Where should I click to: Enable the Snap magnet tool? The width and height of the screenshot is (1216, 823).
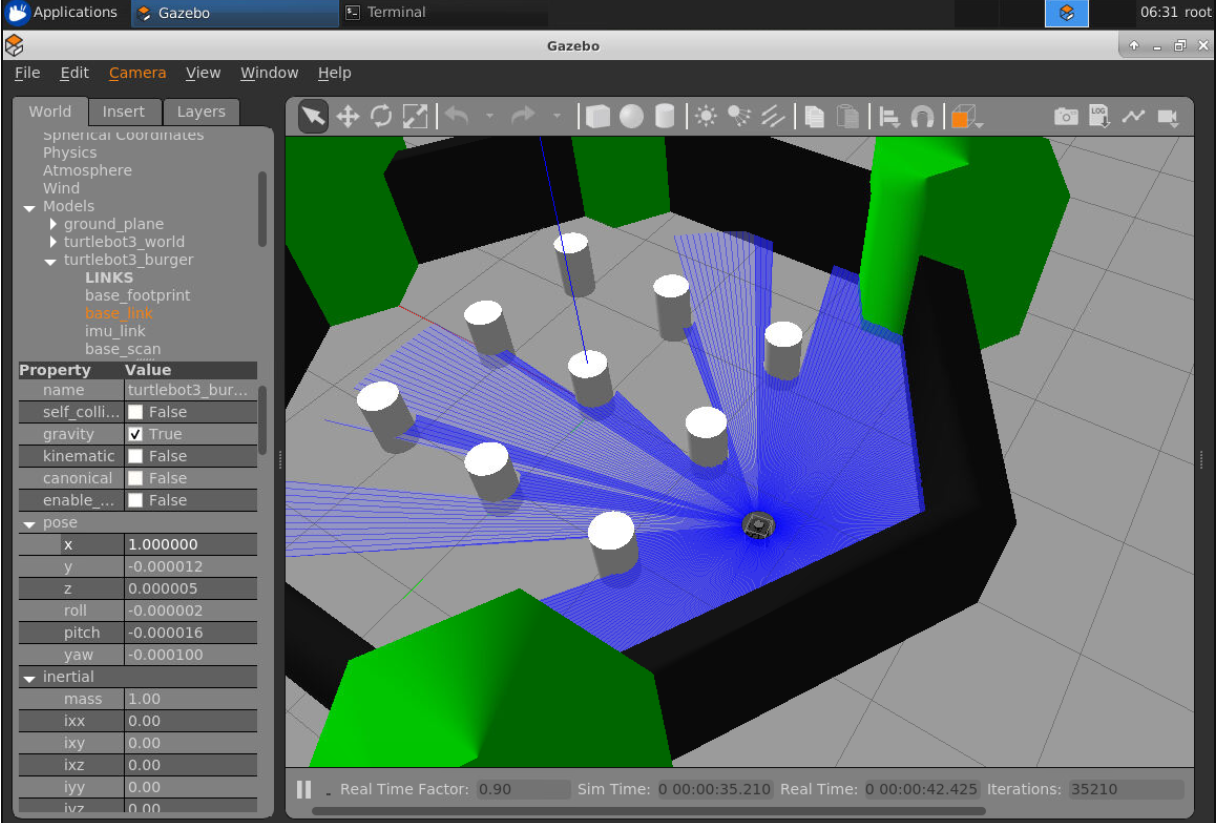(922, 117)
